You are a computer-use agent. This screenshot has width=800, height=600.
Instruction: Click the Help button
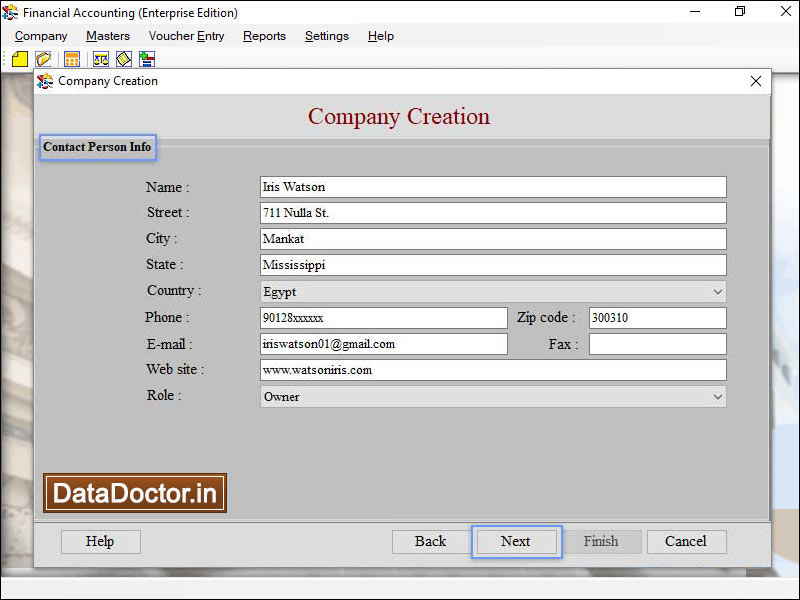[100, 541]
